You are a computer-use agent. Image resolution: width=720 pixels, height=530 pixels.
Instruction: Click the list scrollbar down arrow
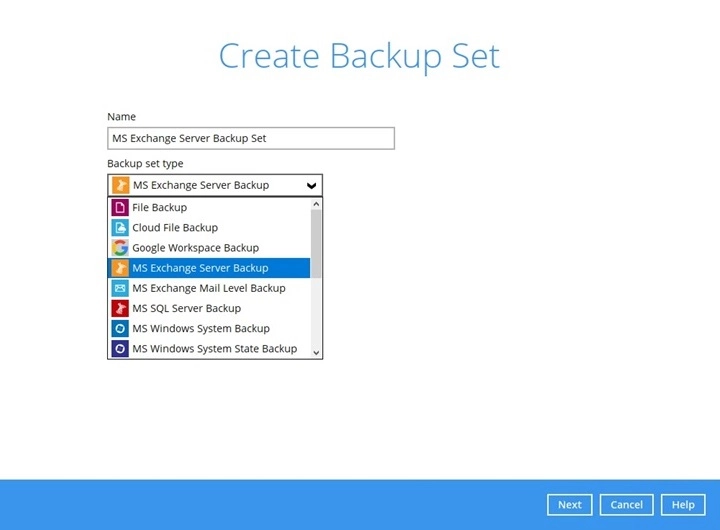click(316, 352)
